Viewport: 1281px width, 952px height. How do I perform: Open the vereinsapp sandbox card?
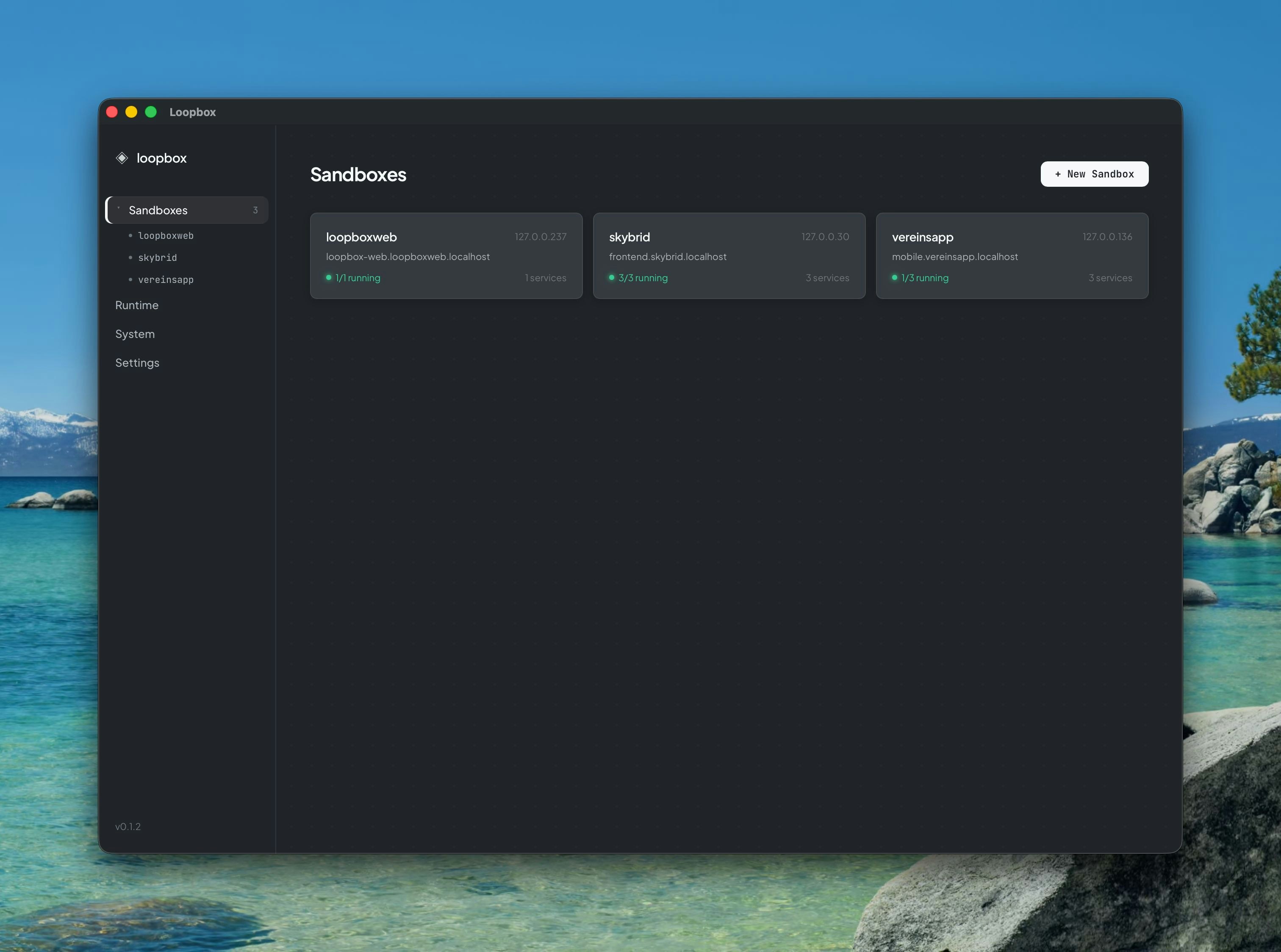tap(1012, 256)
